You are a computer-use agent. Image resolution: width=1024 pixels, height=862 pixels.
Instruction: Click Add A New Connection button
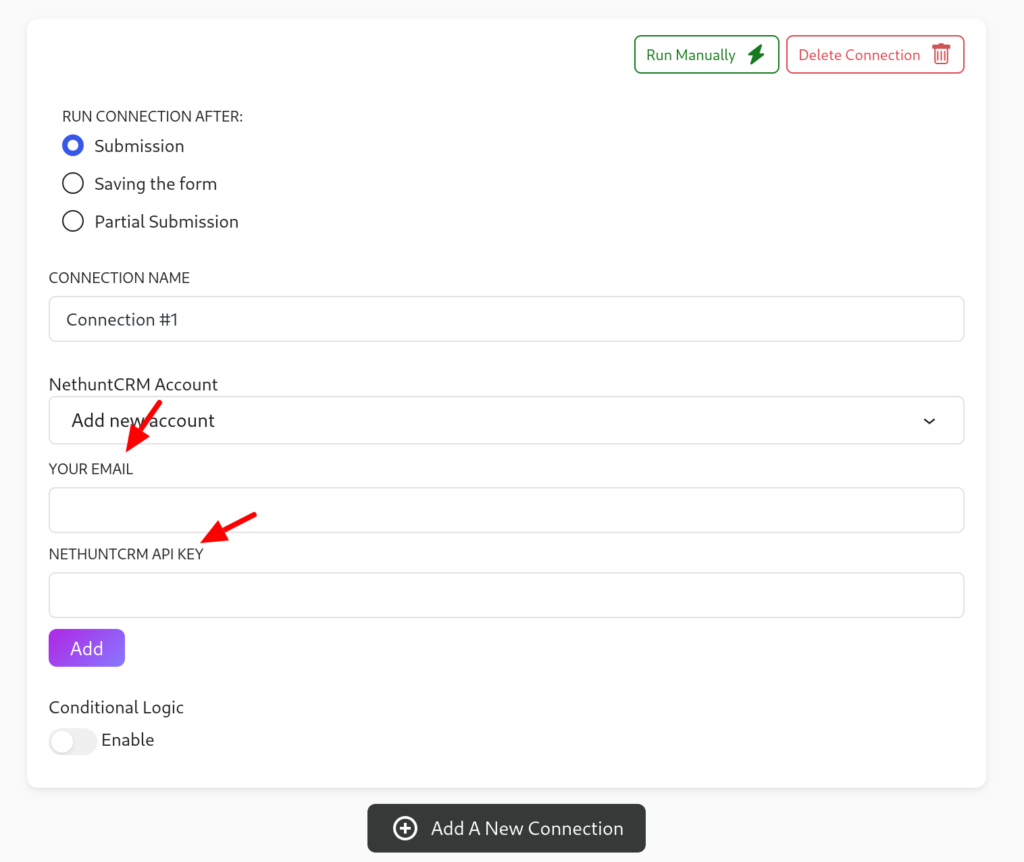tap(506, 828)
